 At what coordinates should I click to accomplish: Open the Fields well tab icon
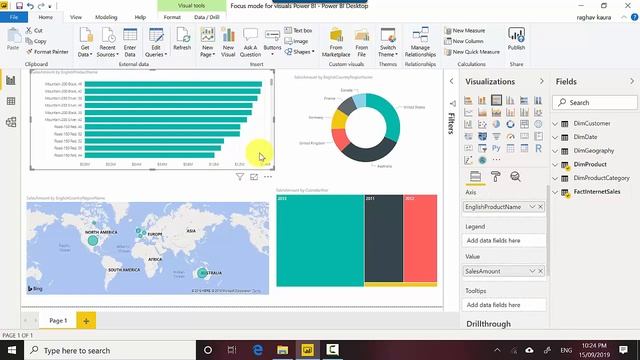click(475, 177)
